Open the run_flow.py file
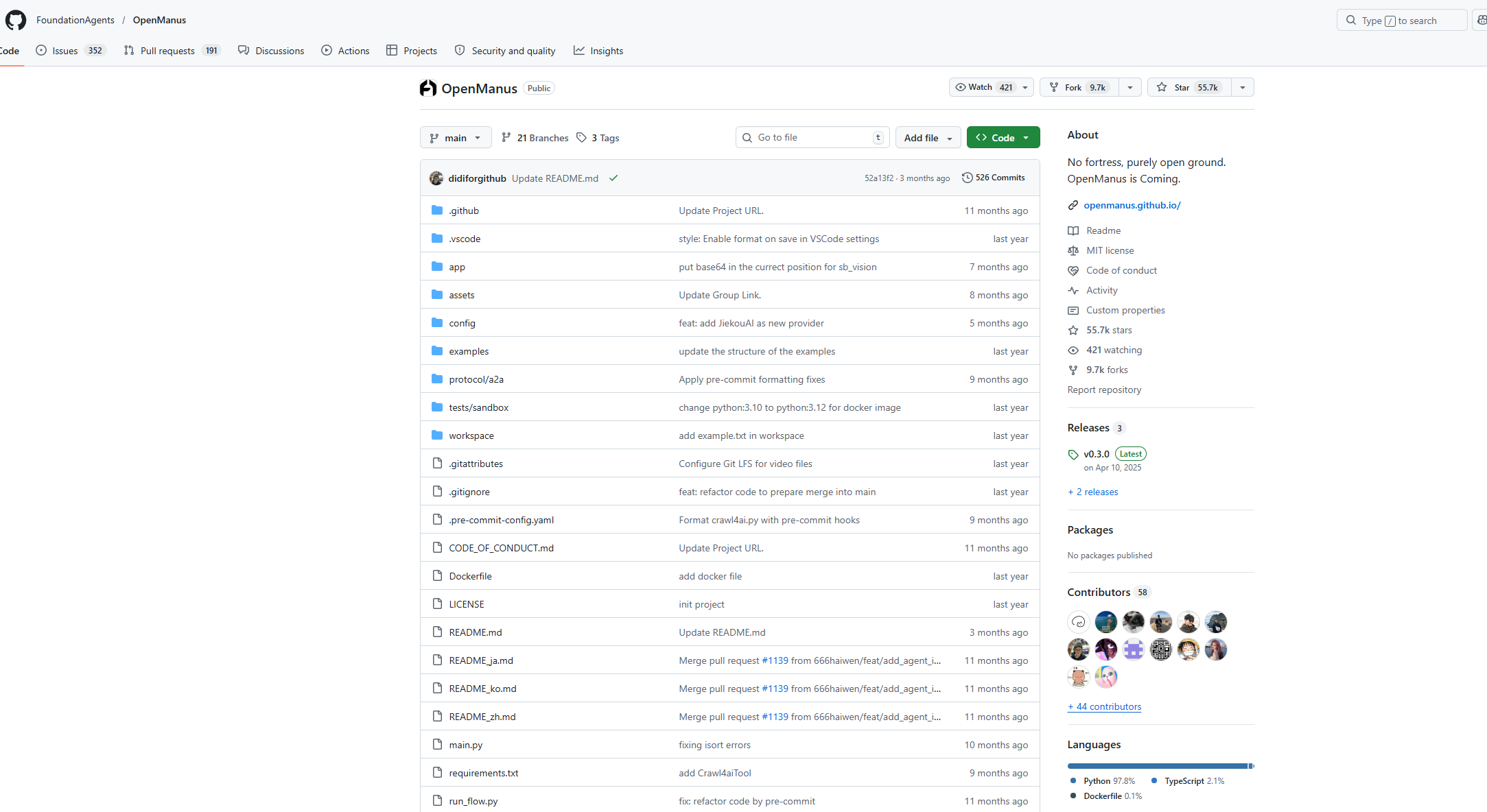The height and width of the screenshot is (812, 1487). pyautogui.click(x=473, y=801)
